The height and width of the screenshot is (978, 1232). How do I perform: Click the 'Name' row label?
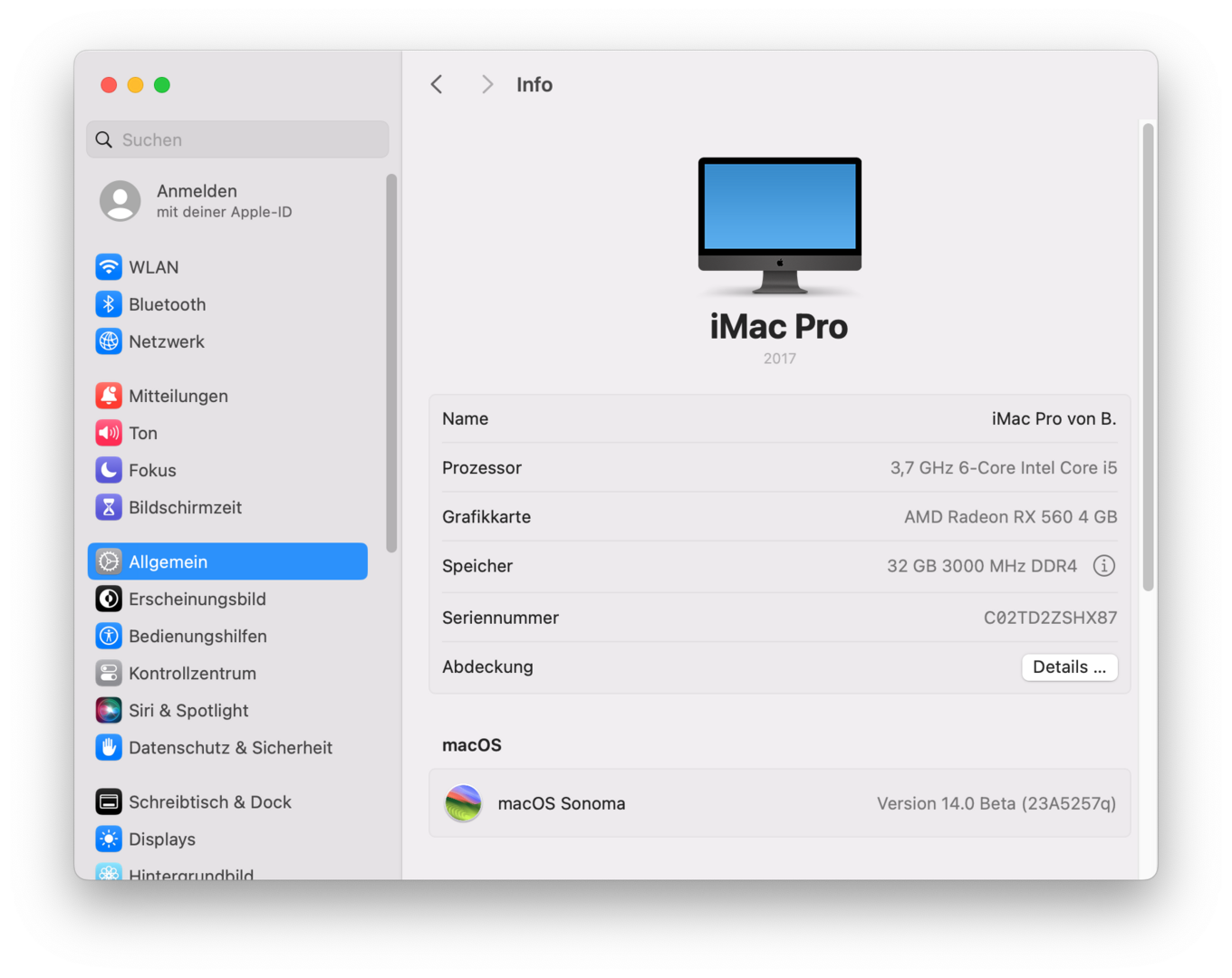[x=466, y=418]
